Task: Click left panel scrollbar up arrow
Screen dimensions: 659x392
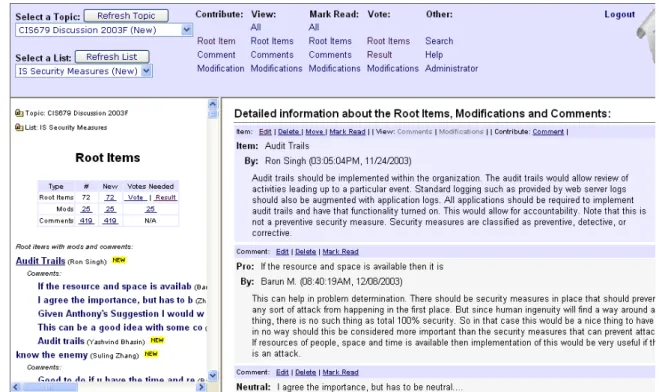Action: tap(213, 104)
